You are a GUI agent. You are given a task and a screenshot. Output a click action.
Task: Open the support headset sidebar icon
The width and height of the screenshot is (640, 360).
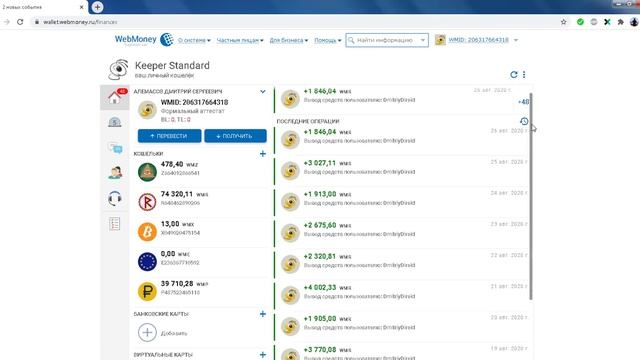click(115, 198)
